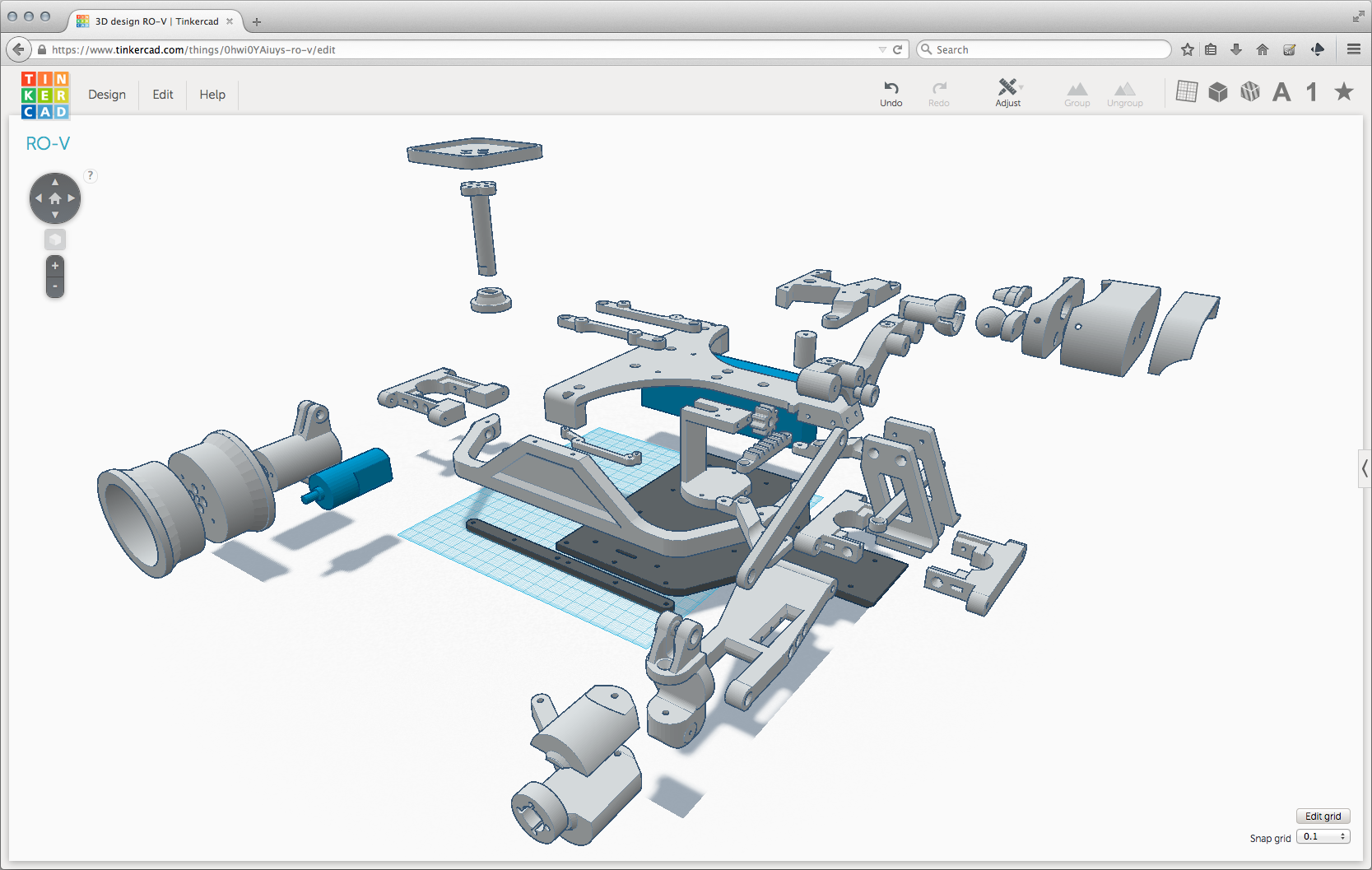Click the letter A text shapes icon
Screen dimensions: 1372x870
tap(1281, 91)
